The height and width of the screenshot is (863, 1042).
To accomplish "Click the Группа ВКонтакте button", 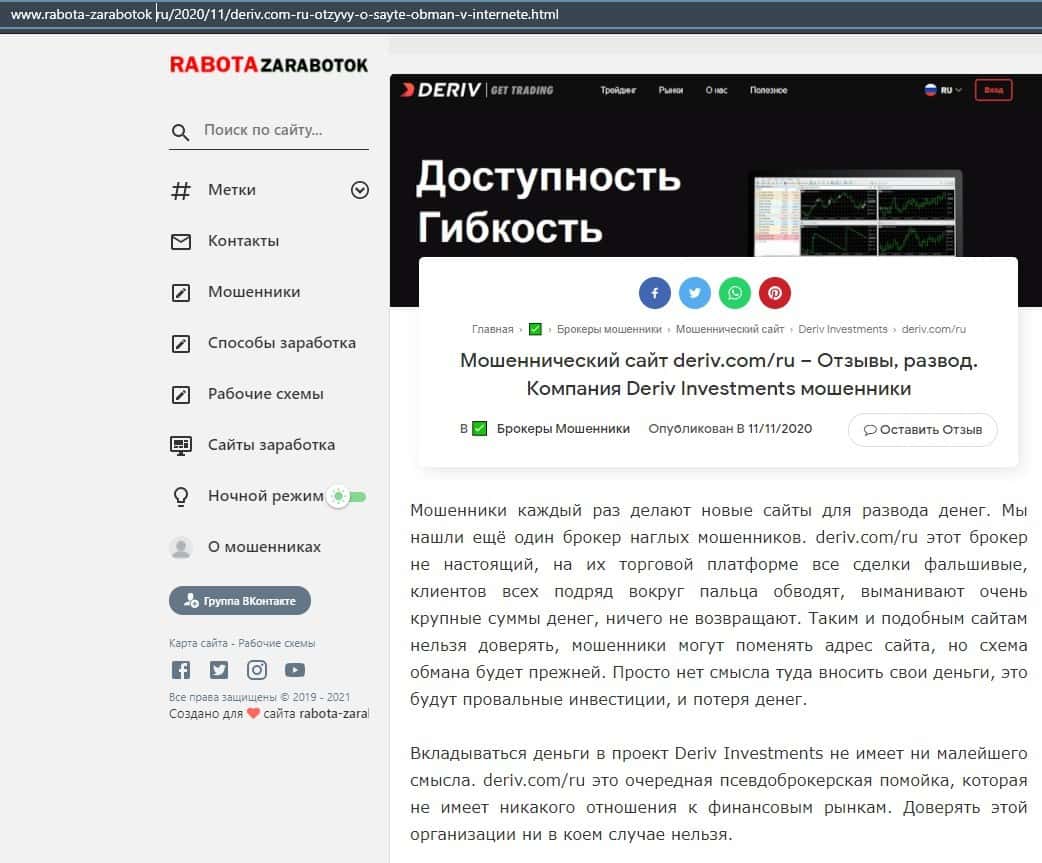I will click(x=240, y=601).
